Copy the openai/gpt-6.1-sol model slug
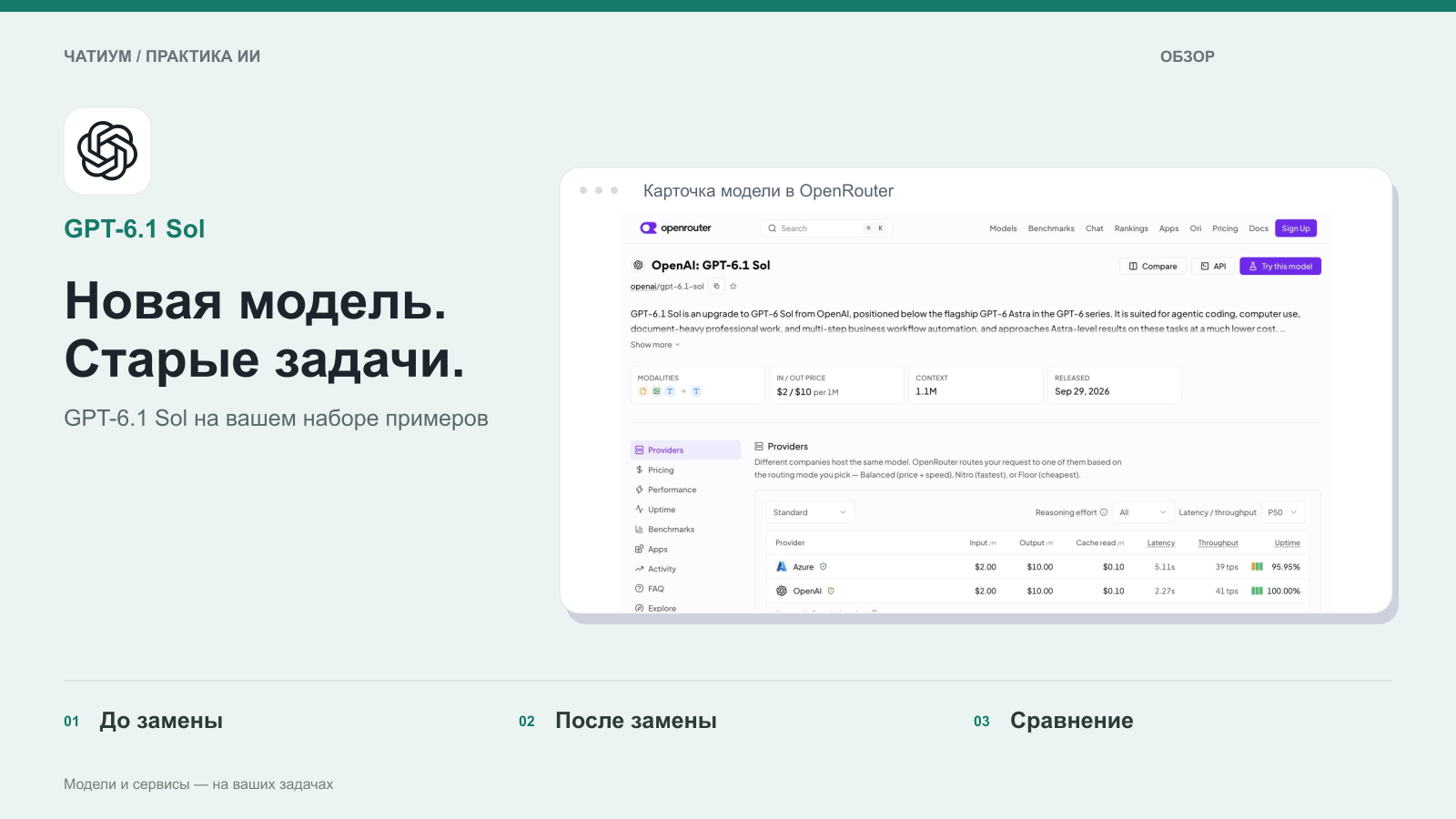Image resolution: width=1456 pixels, height=819 pixels. [x=716, y=286]
